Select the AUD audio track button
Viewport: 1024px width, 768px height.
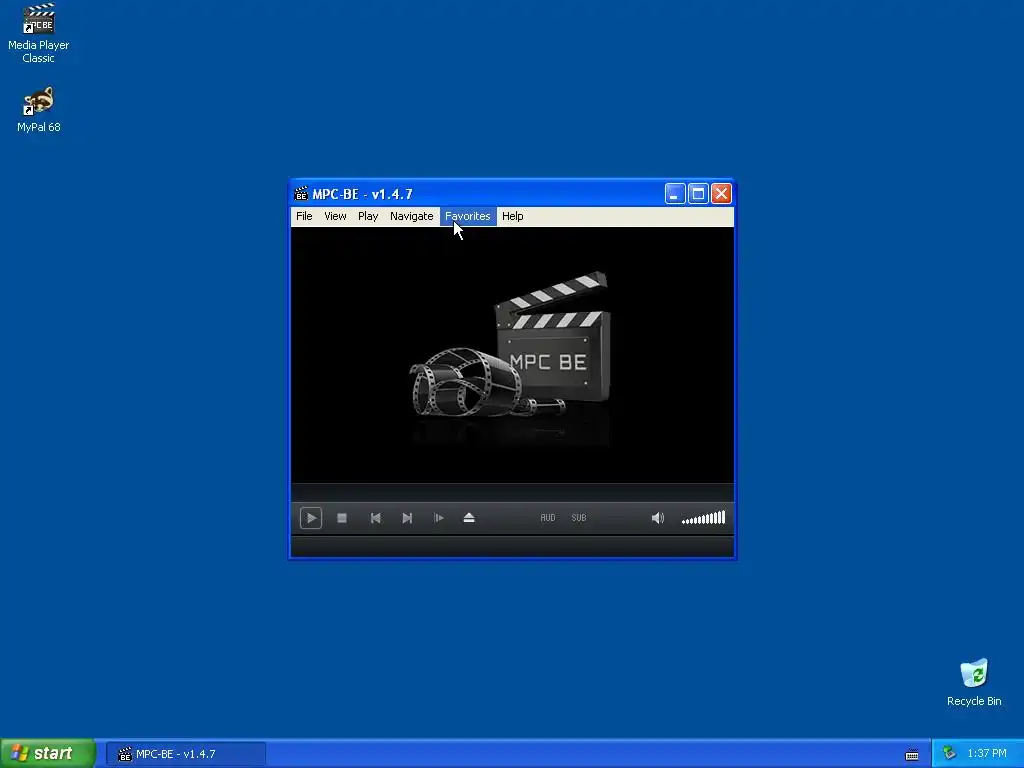(x=548, y=518)
